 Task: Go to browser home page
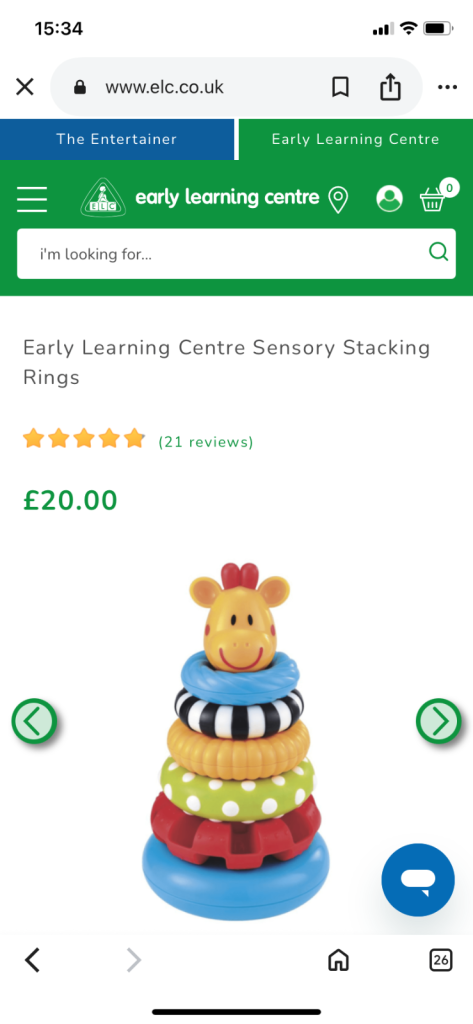pyautogui.click(x=338, y=960)
